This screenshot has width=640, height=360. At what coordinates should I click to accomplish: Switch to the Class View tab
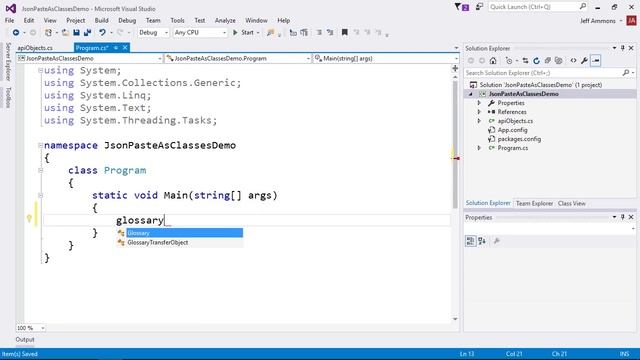coord(571,203)
